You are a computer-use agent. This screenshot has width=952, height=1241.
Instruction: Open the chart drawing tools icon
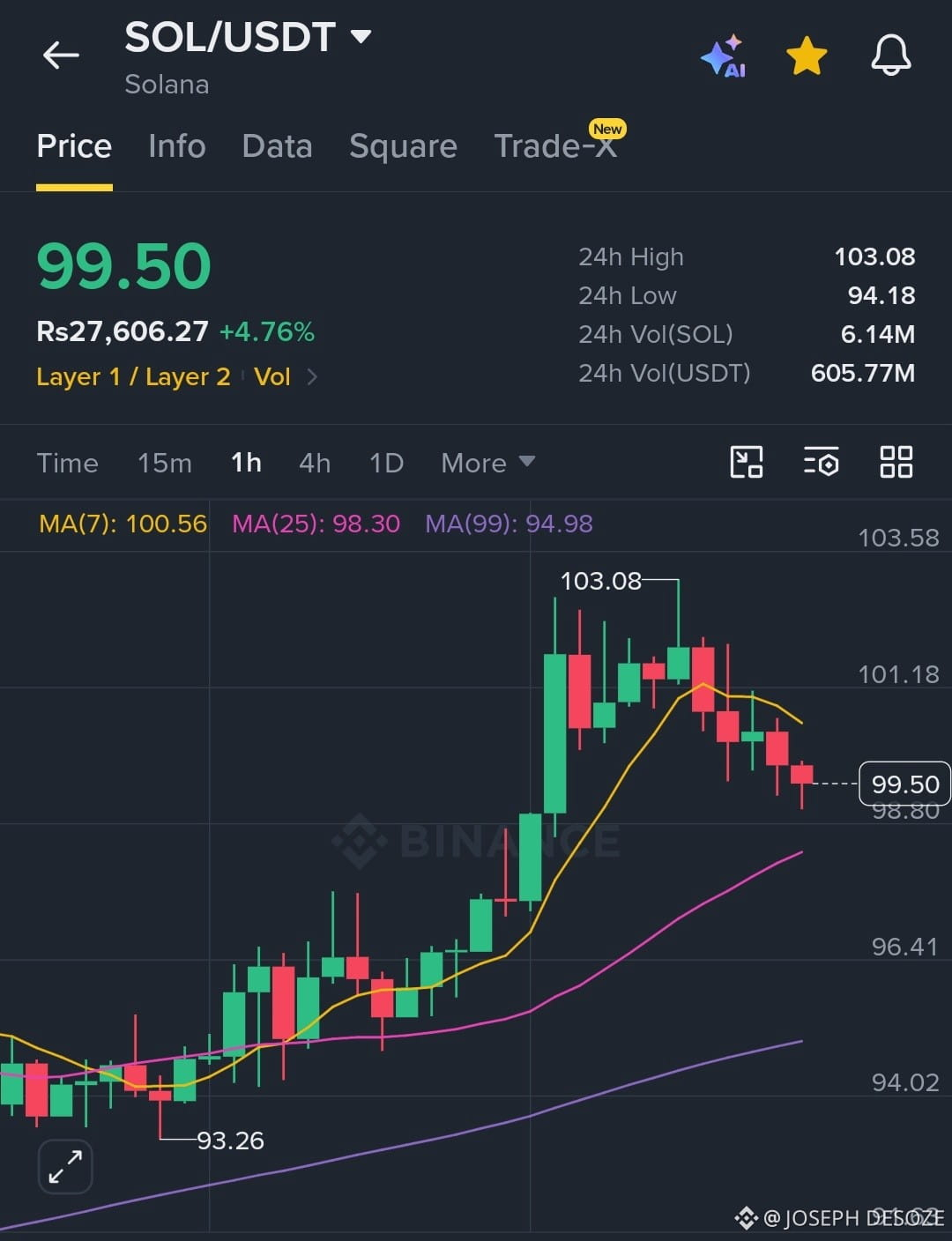tap(747, 462)
